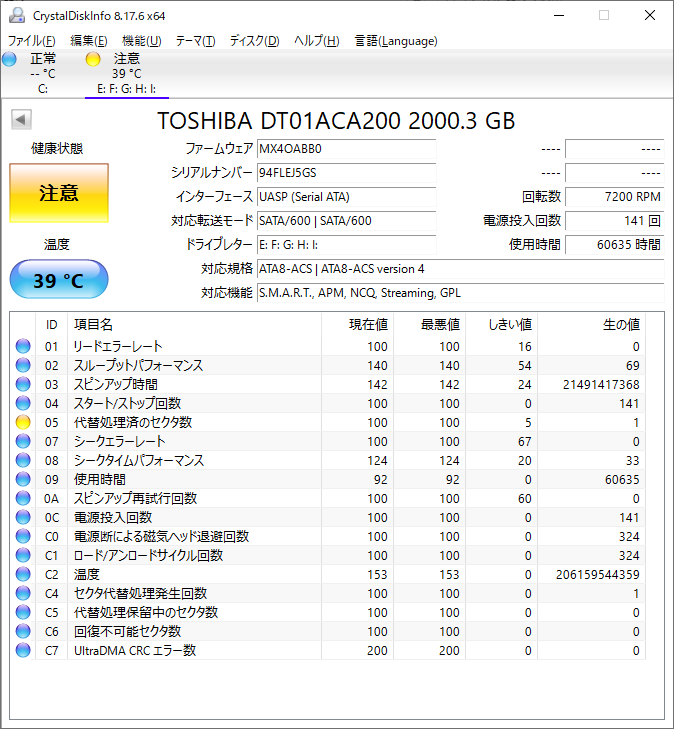674x729 pixels.
Task: Click the 最悪値 column header
Action: [430, 325]
